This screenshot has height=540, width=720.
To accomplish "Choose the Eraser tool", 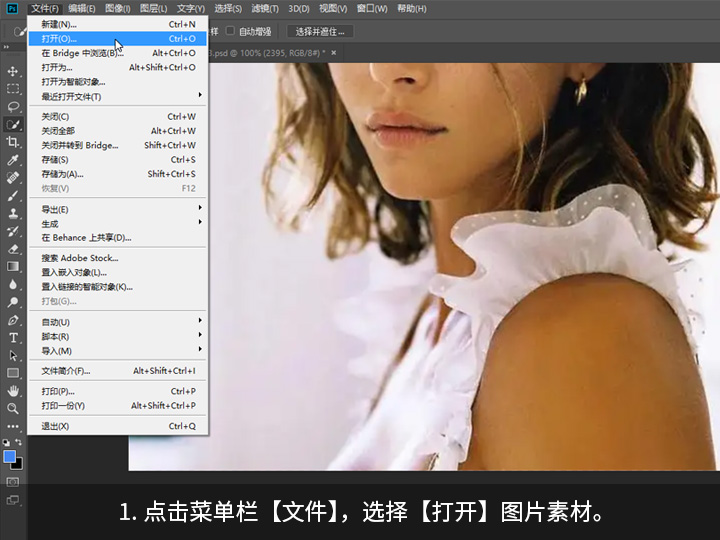I will coord(13,249).
